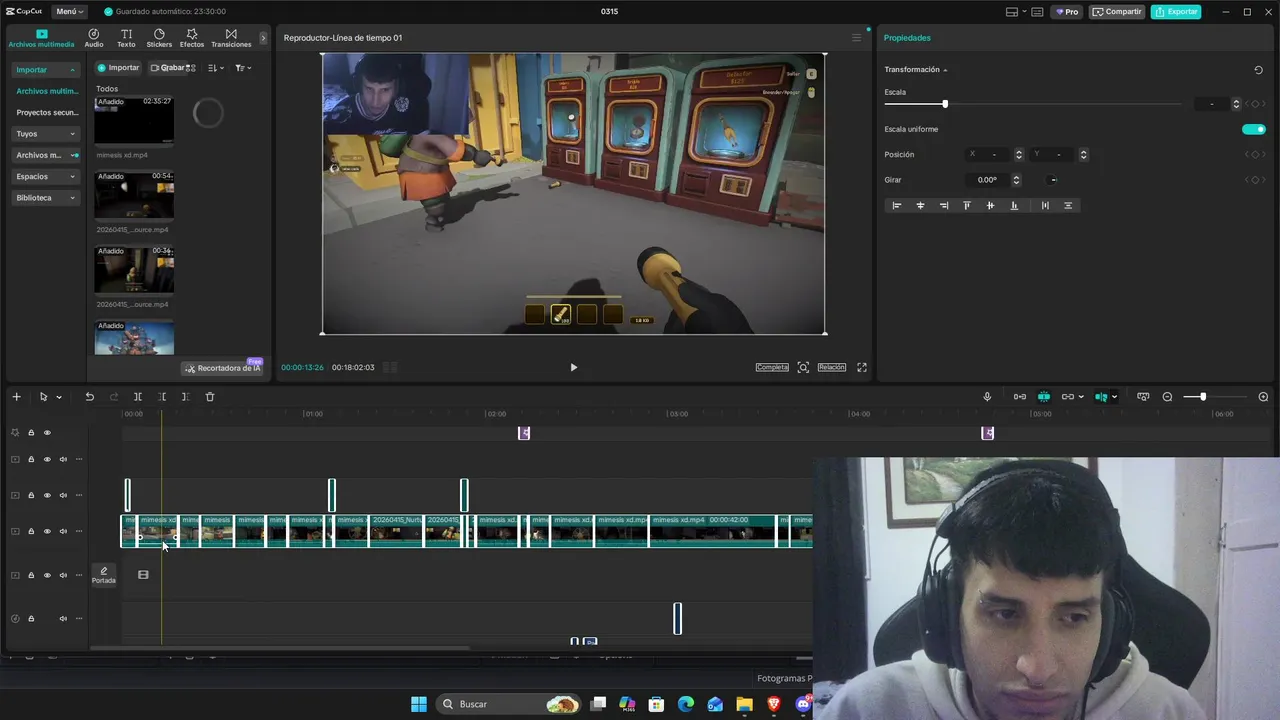Viewport: 1280px width, 720px height.
Task: Align top using alignment icon
Action: (967, 206)
